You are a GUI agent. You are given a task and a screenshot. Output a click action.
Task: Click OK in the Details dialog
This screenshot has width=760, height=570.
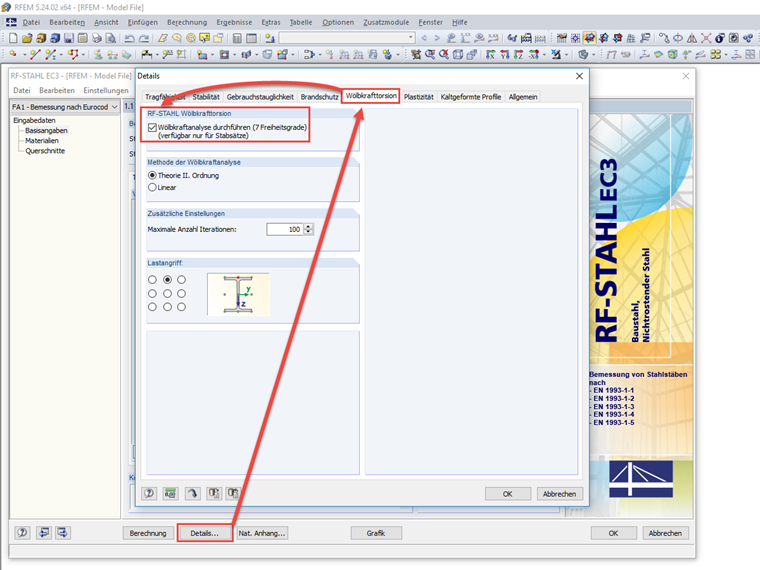[507, 494]
